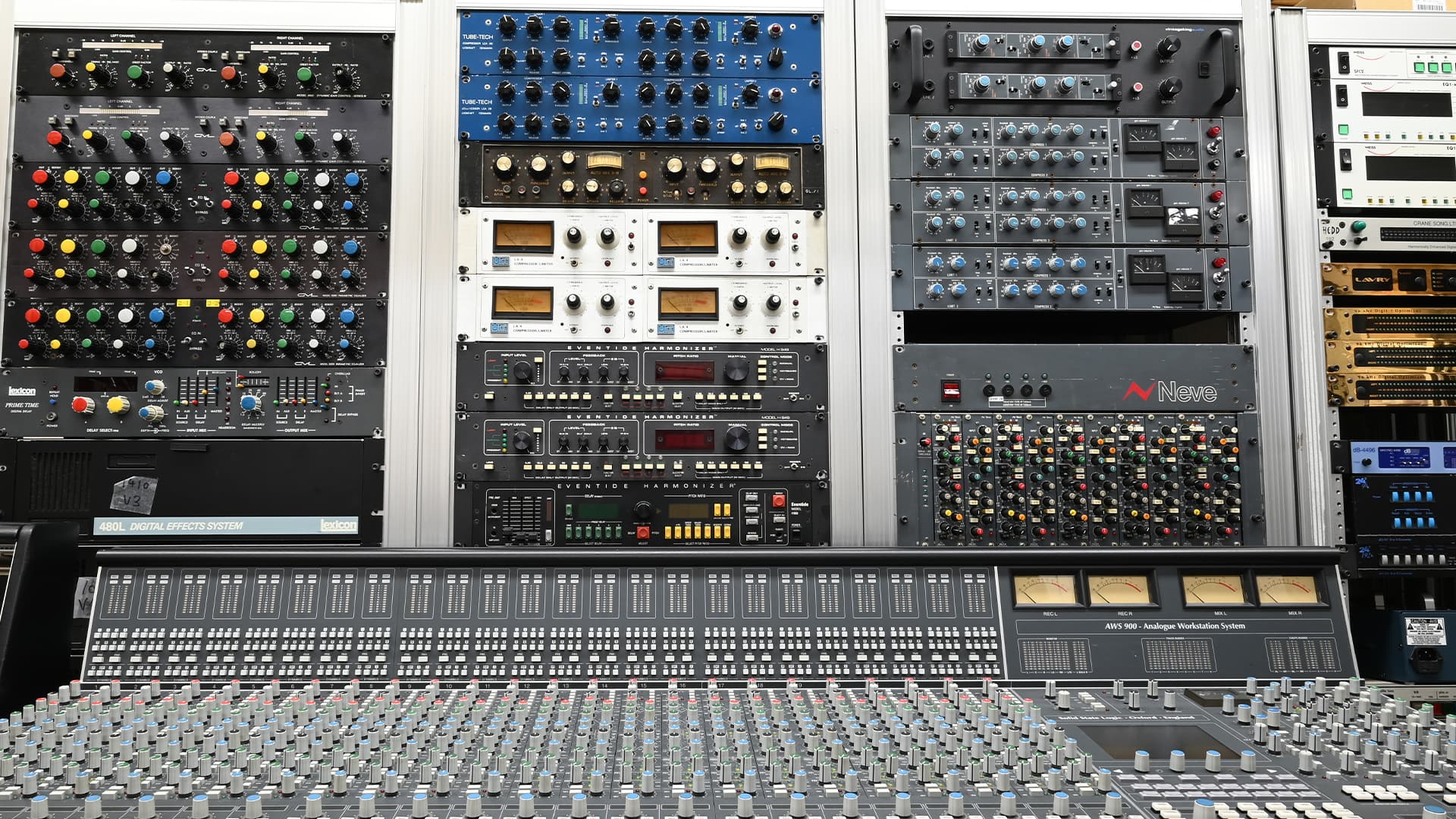Click the MIX R VU meter on the SSL console
1456x819 pixels.
click(1288, 590)
